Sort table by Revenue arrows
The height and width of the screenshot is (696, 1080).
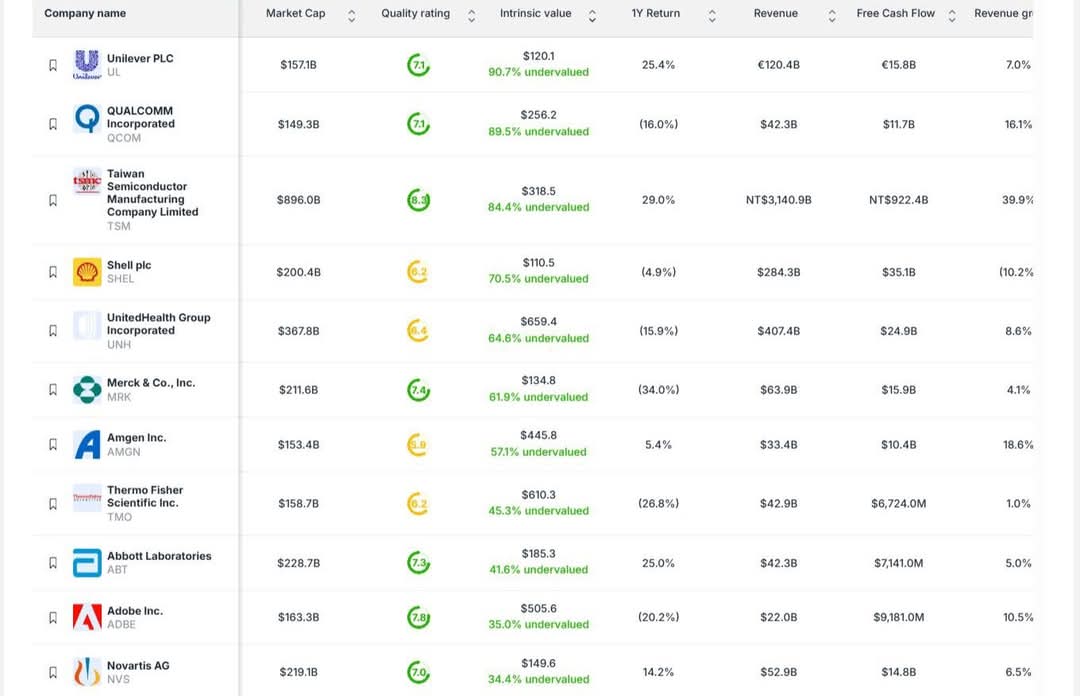click(x=832, y=15)
